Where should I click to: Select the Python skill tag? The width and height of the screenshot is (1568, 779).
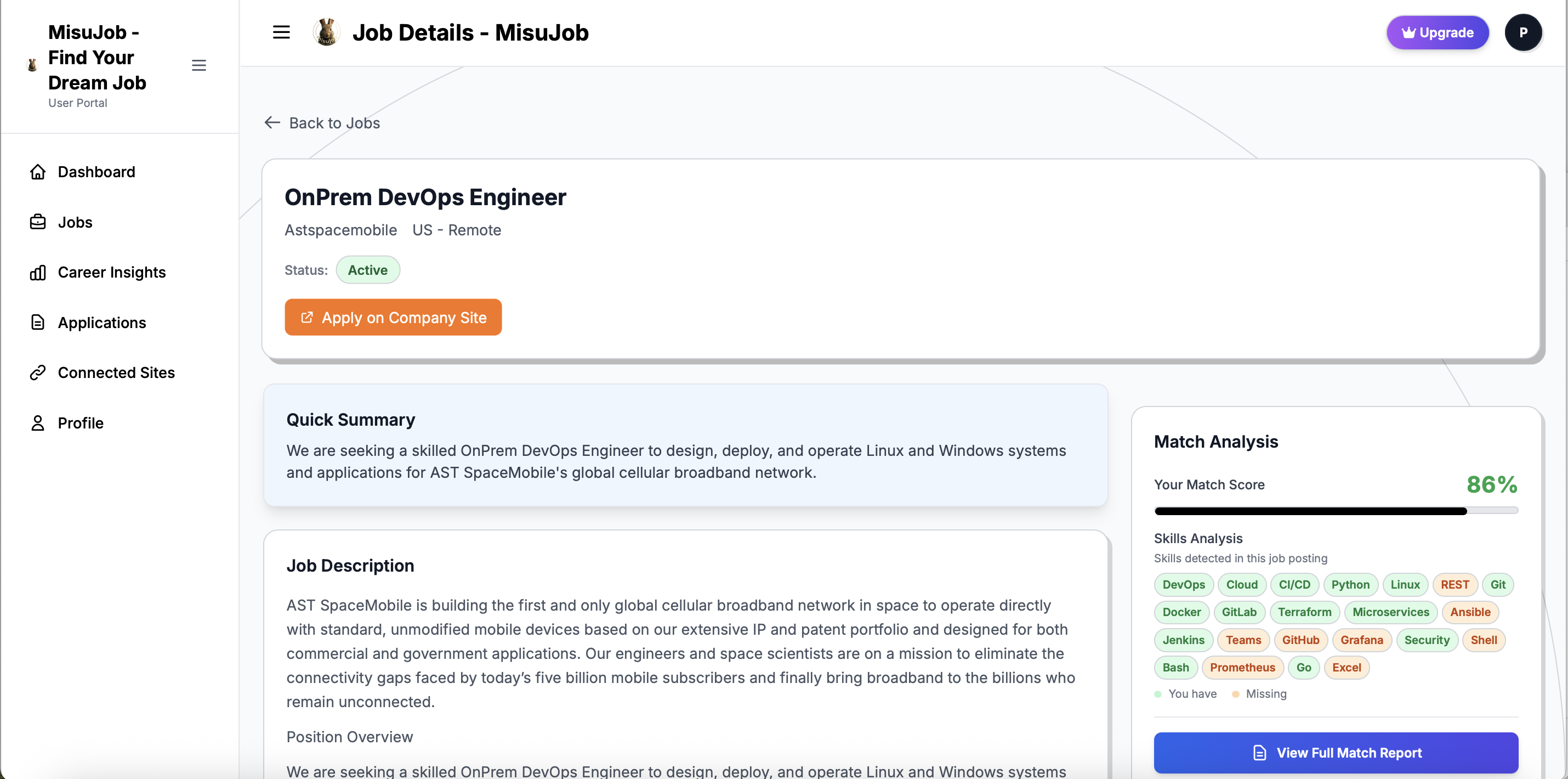(x=1351, y=584)
